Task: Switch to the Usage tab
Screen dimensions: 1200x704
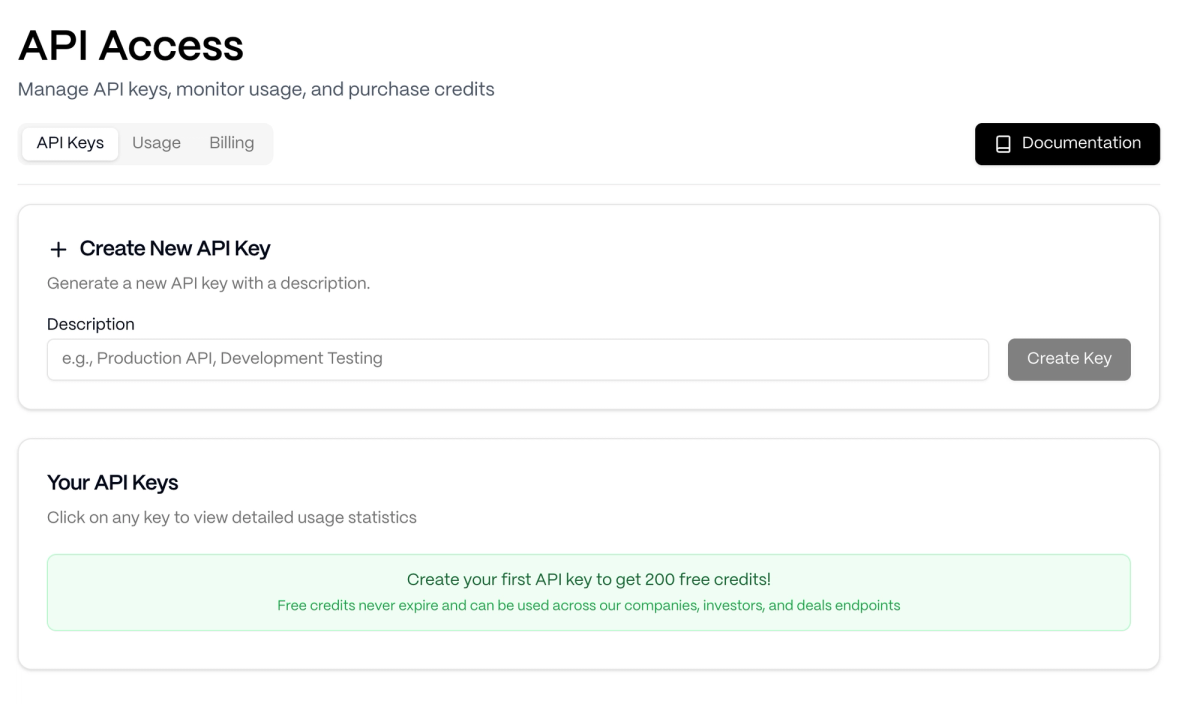Action: tap(156, 143)
